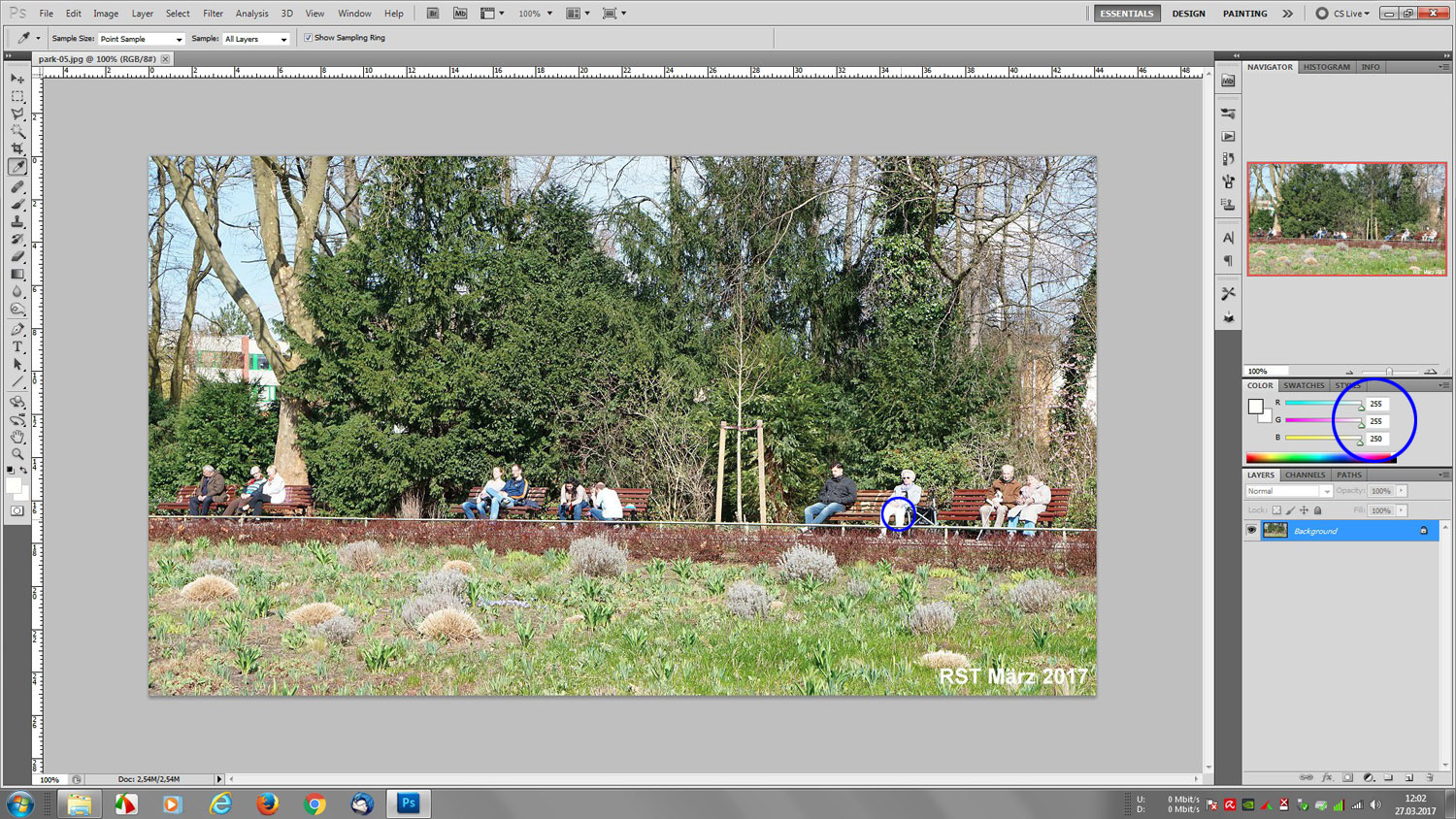Pick the Clone Stamp tool

[x=17, y=221]
